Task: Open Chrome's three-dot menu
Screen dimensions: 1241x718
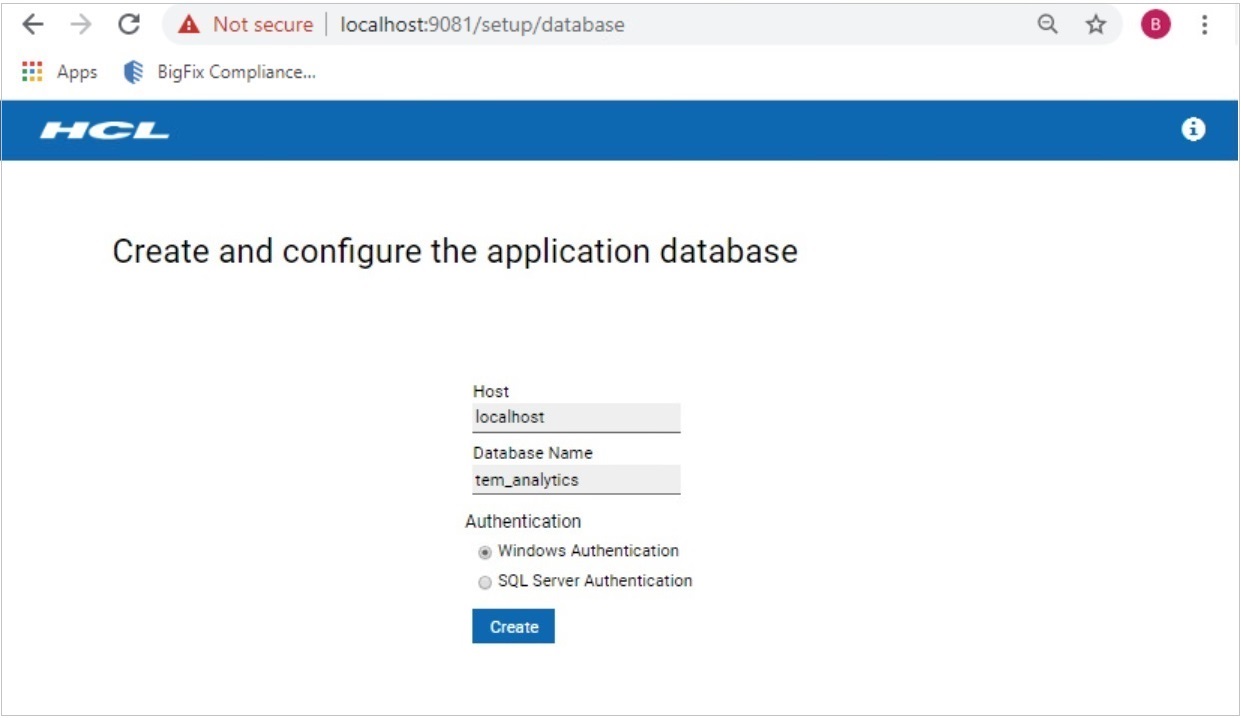Action: tap(1205, 25)
